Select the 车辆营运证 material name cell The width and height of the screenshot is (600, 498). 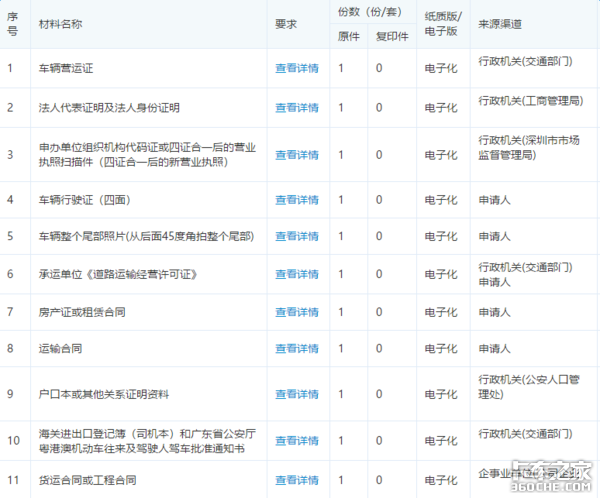(66, 68)
